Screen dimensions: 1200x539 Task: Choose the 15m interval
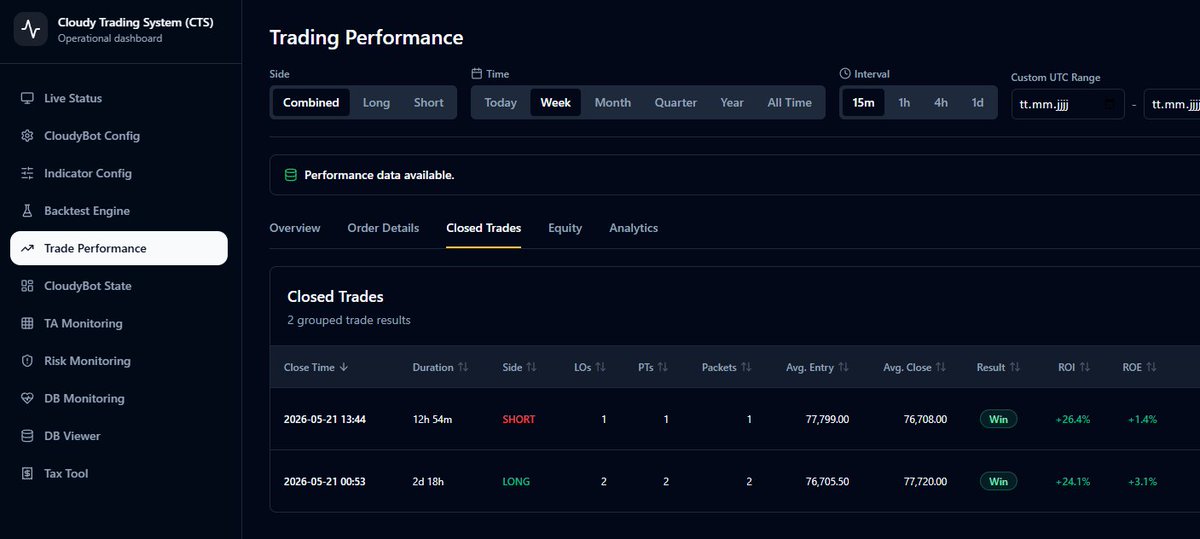pos(863,103)
